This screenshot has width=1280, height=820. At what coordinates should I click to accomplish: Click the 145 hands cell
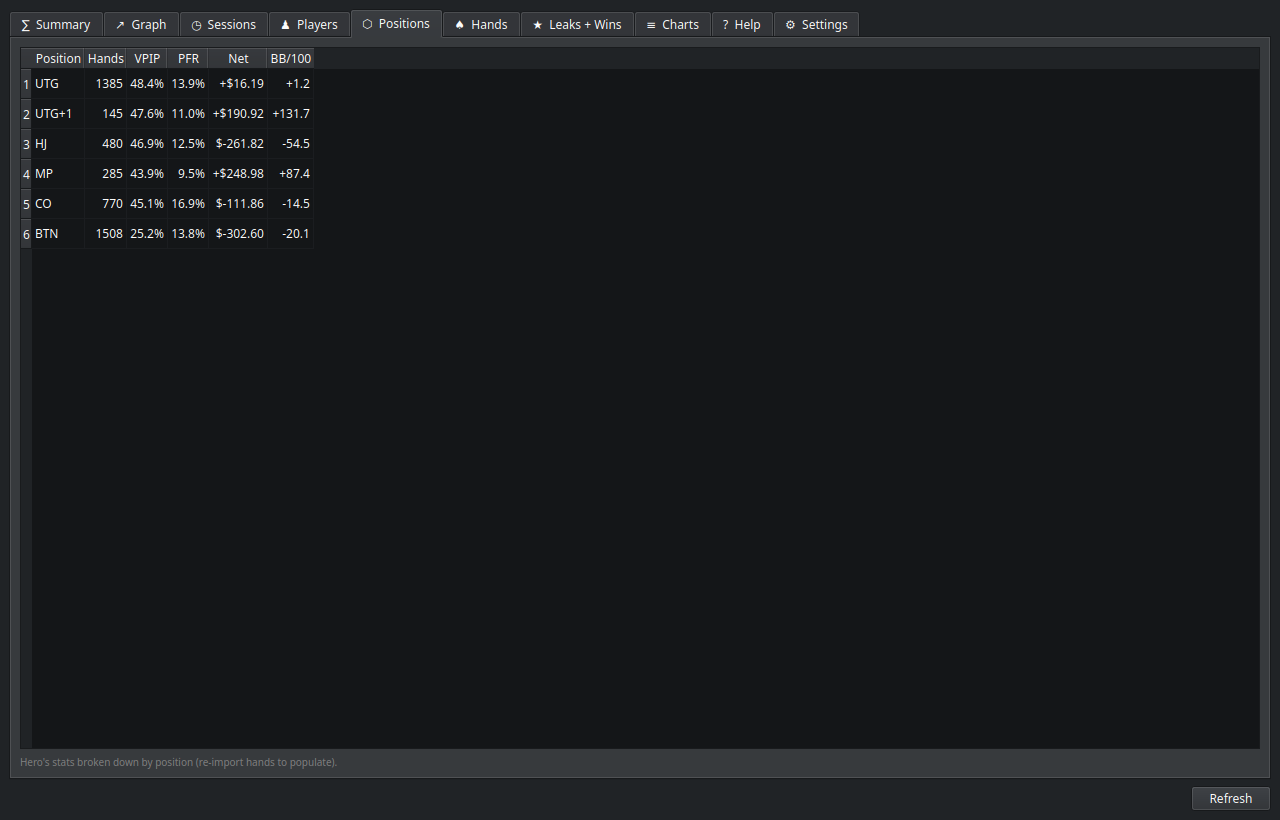[105, 114]
